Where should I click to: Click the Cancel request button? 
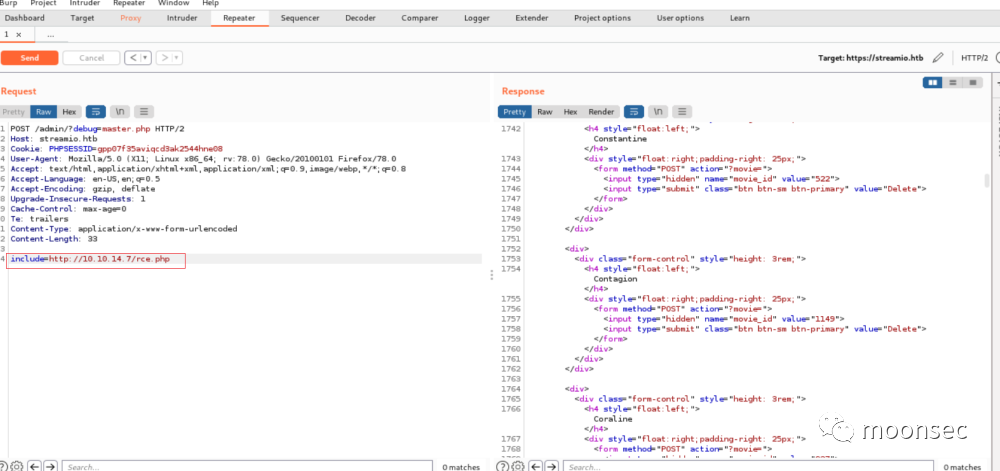(x=91, y=58)
